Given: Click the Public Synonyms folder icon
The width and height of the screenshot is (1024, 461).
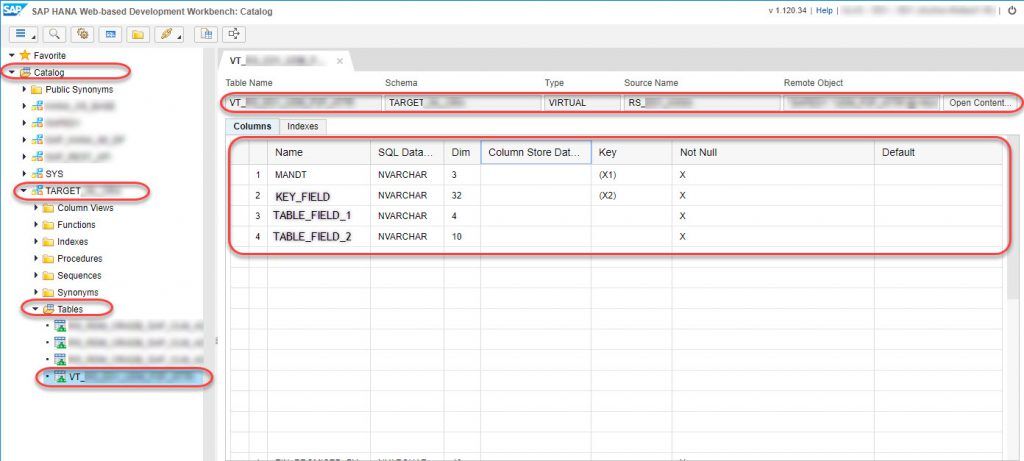Looking at the screenshot, I should click(37, 89).
